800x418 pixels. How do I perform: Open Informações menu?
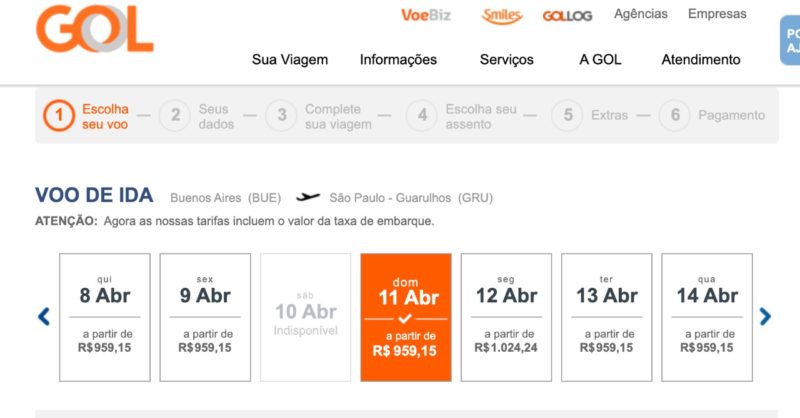(x=398, y=60)
